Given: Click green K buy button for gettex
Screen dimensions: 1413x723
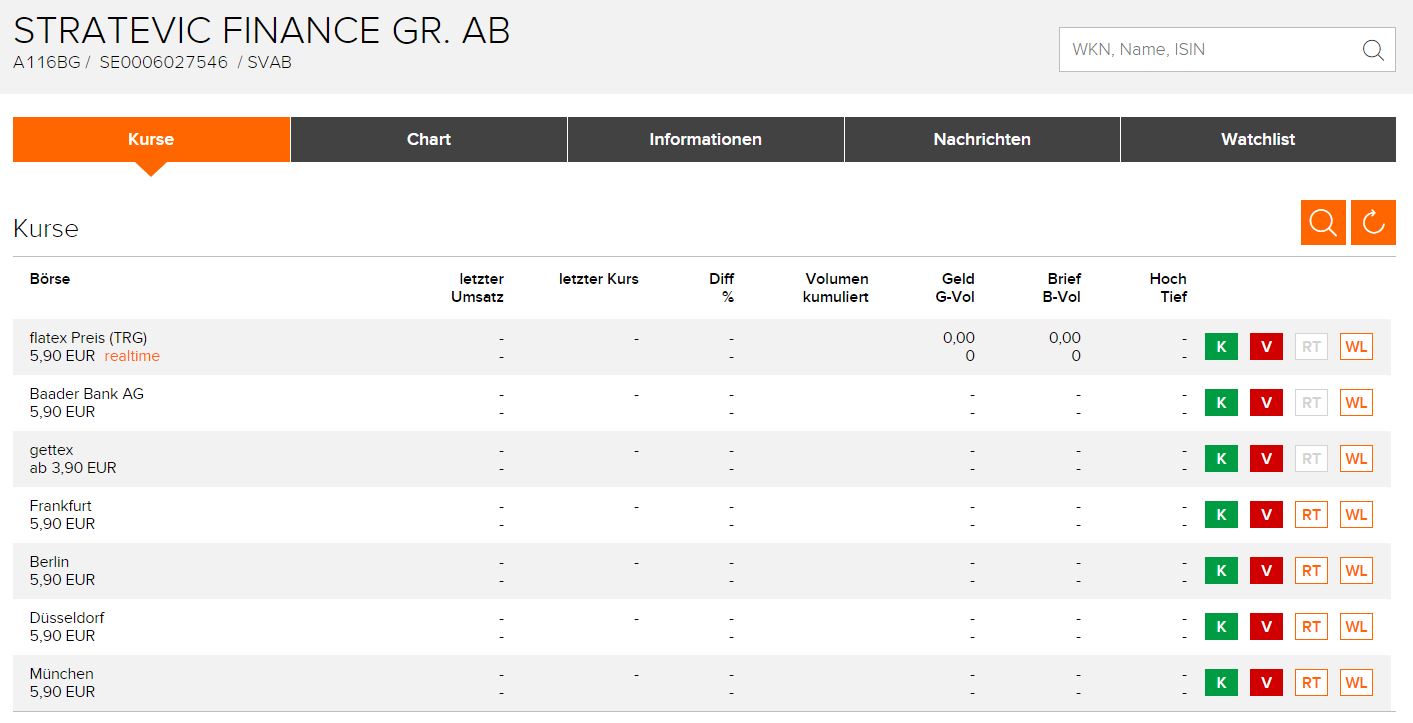Looking at the screenshot, I should tap(1220, 459).
